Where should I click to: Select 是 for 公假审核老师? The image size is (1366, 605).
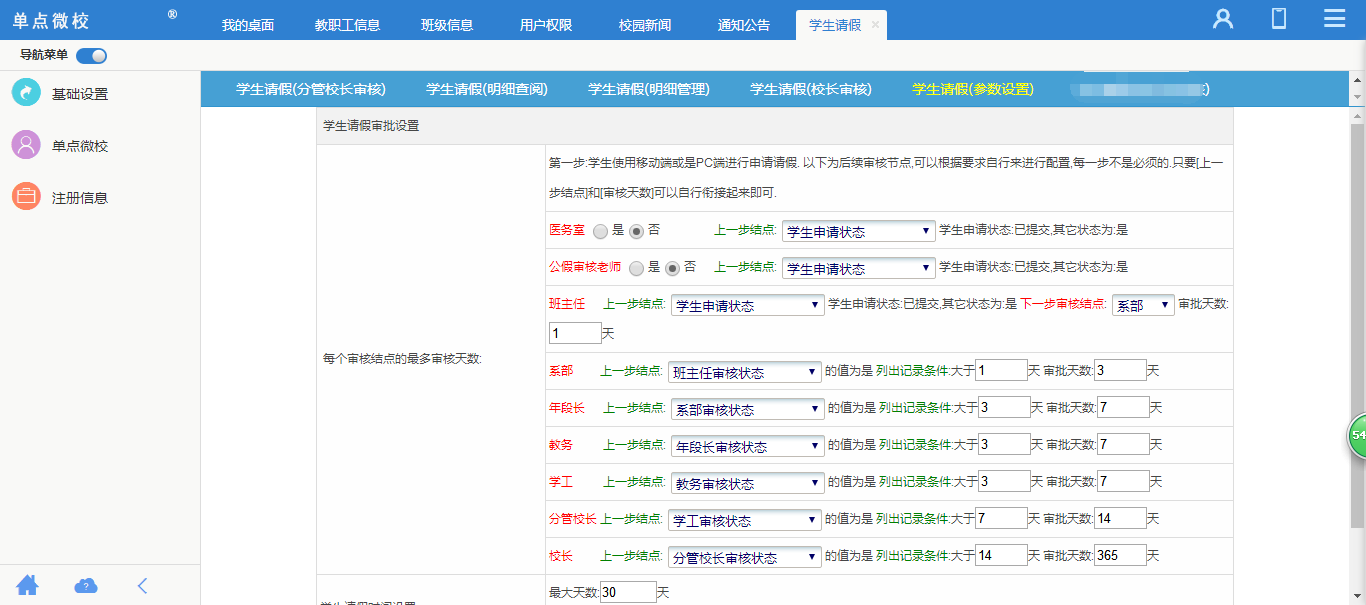click(636, 268)
